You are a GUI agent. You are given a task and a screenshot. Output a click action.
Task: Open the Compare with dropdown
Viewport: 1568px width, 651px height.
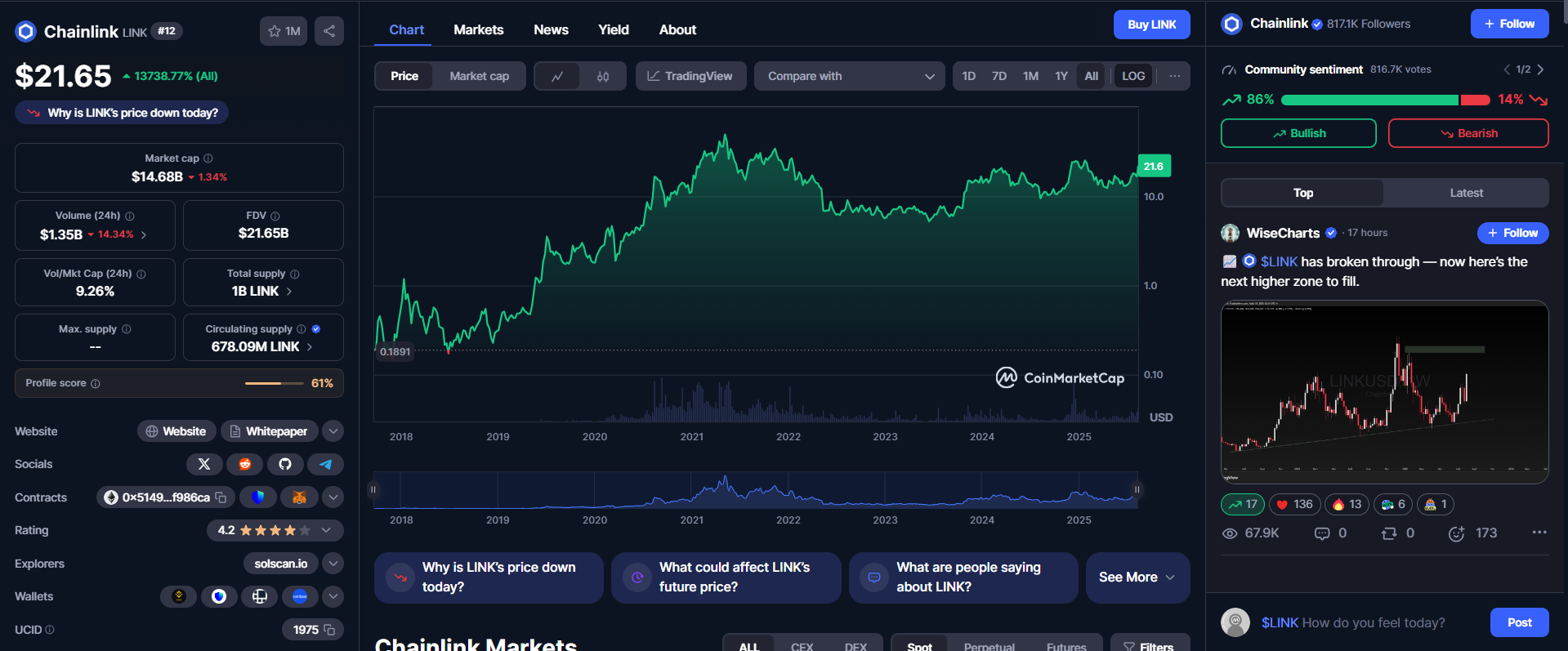pyautogui.click(x=849, y=76)
